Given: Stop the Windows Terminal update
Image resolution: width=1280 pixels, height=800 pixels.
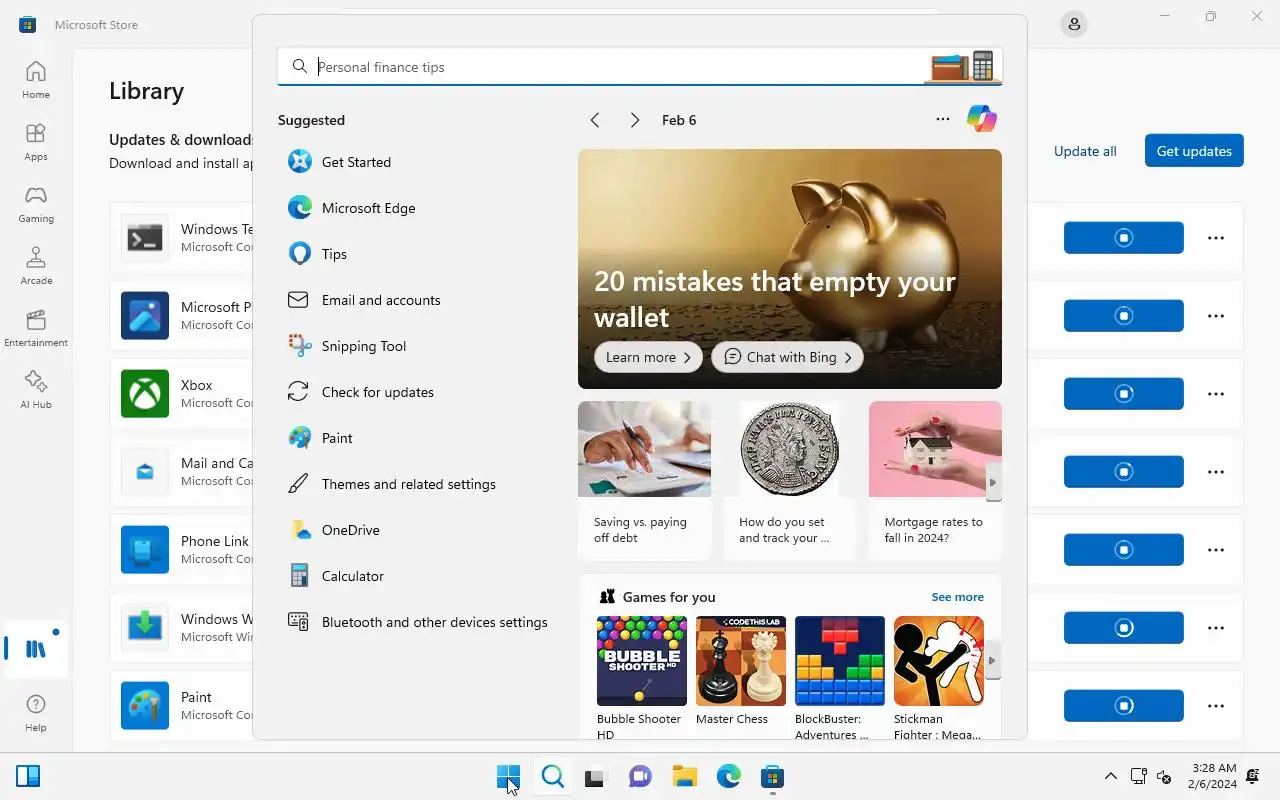Looking at the screenshot, I should (x=1124, y=238).
